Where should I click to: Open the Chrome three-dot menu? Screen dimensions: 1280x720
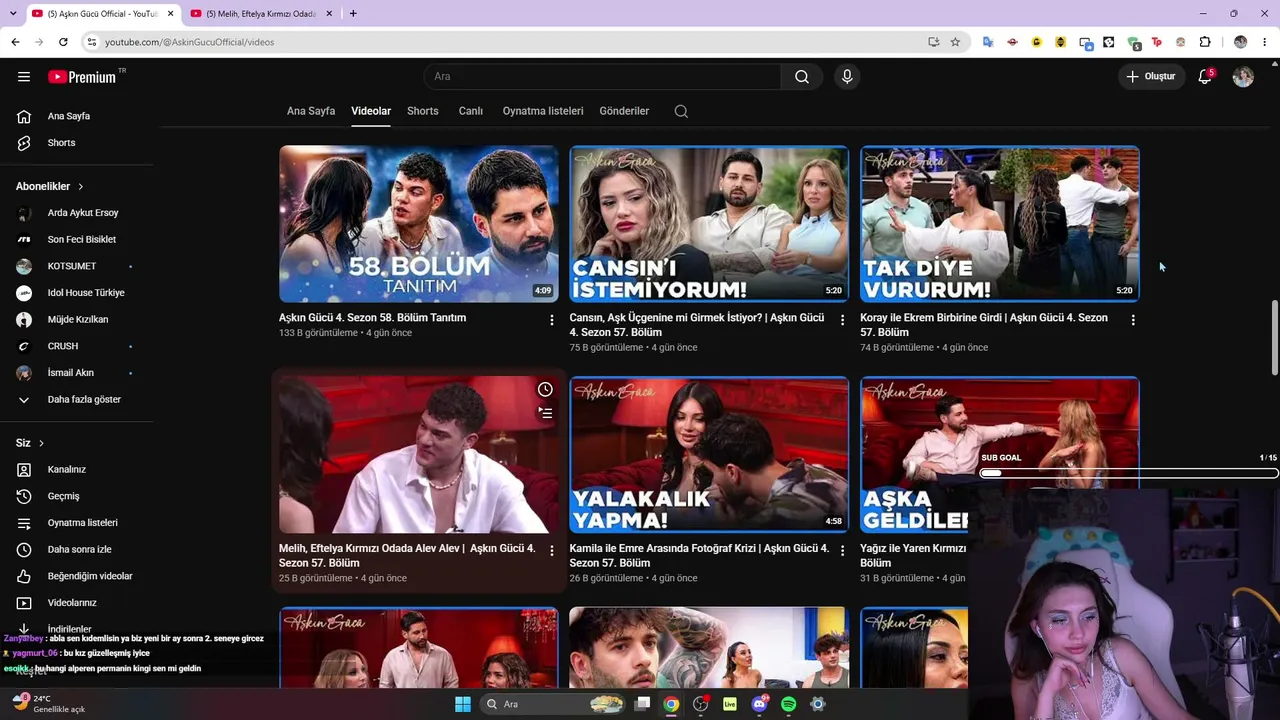tap(1265, 42)
